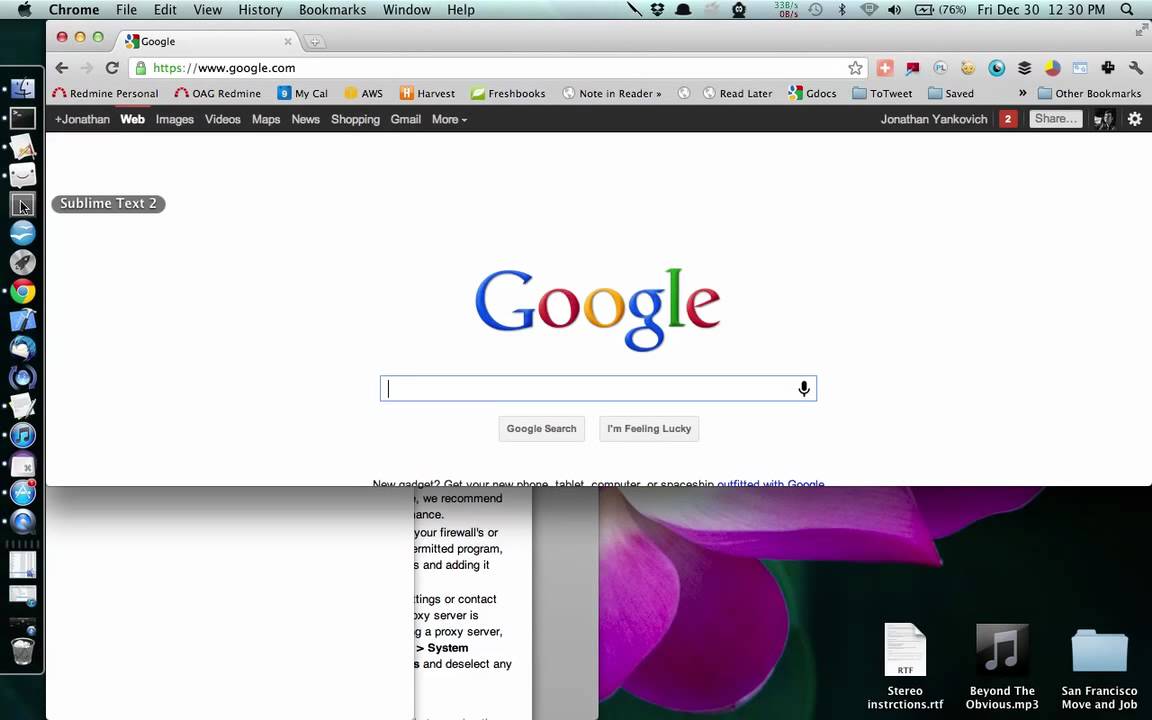The height and width of the screenshot is (720, 1152).
Task: Open Google Chrome icon in the Dock
Action: coord(23,292)
